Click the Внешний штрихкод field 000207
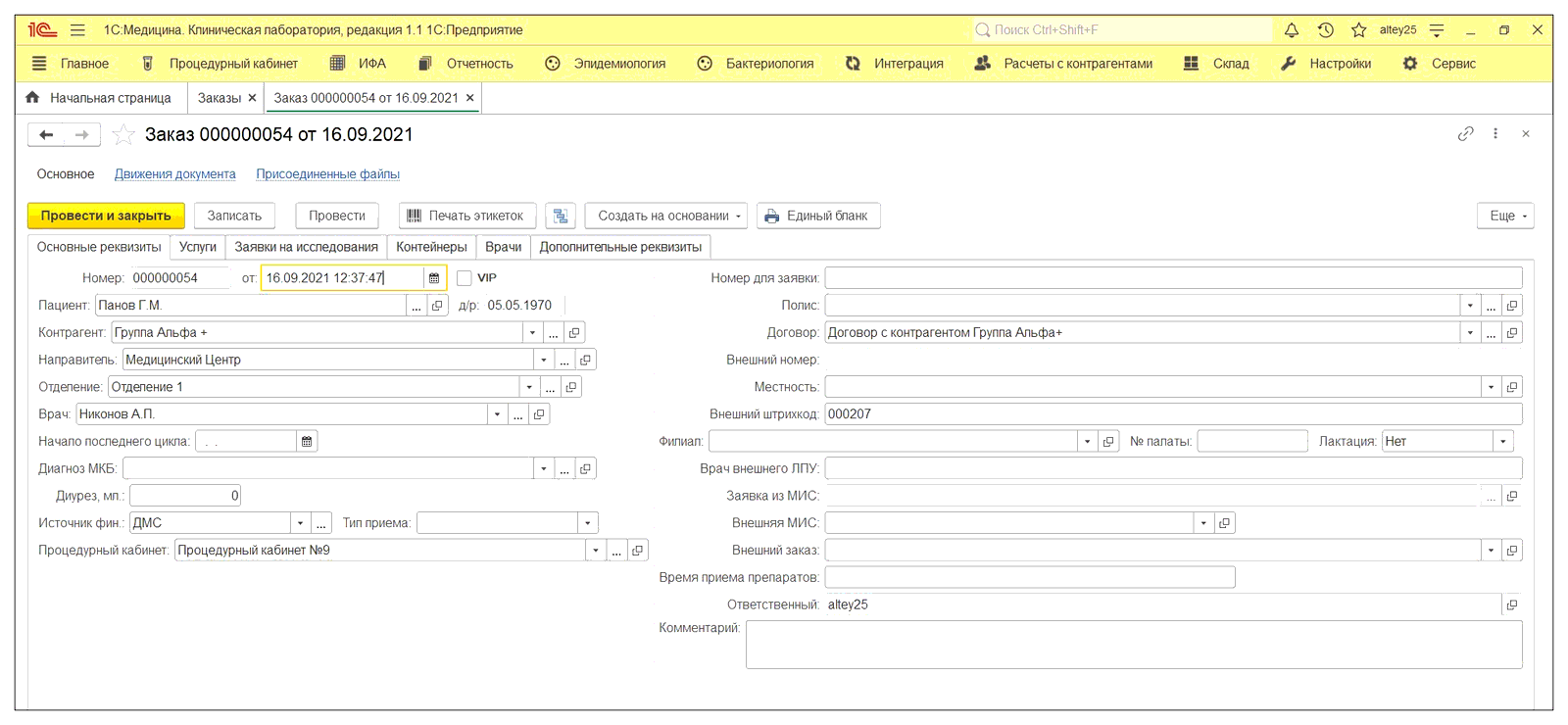The image size is (1568, 725). pos(1173,414)
